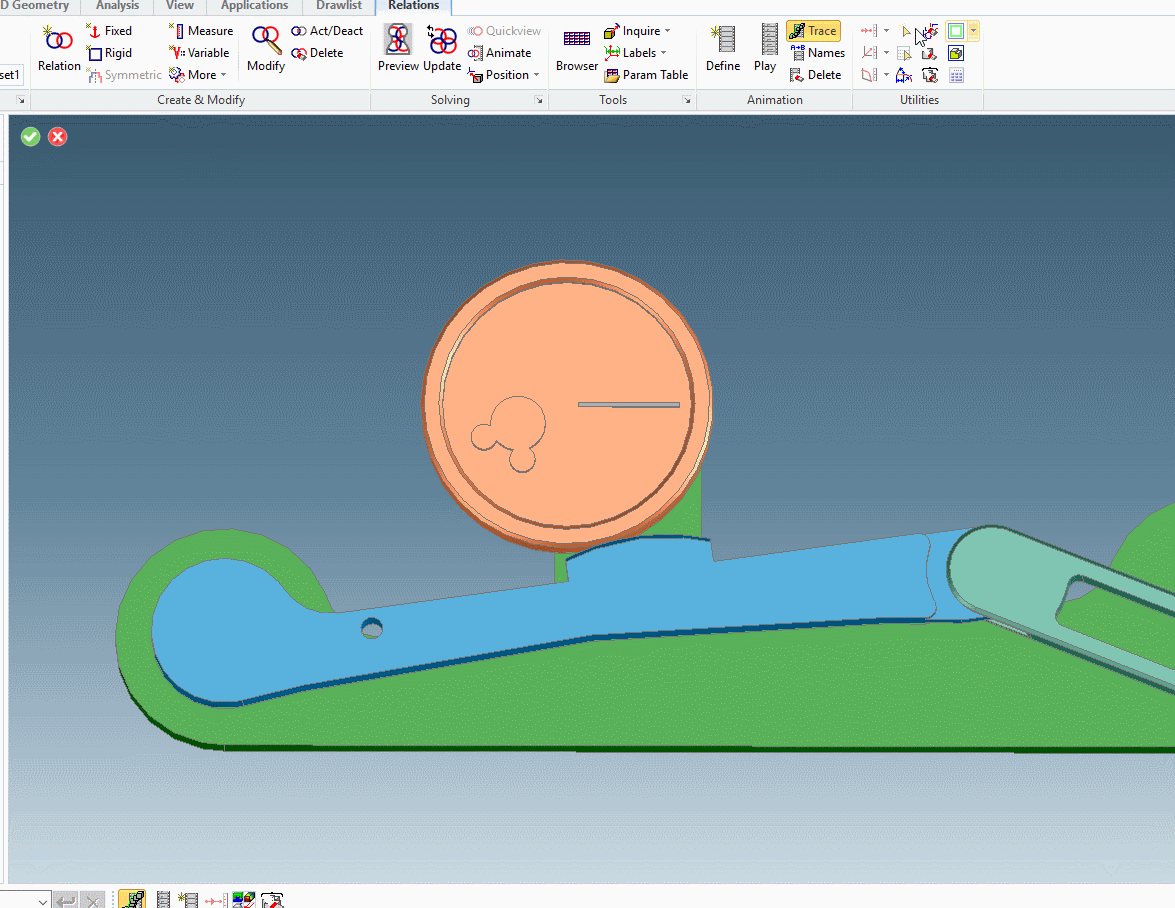Switch to the Geometry tab
1175x908 pixels.
(x=37, y=6)
